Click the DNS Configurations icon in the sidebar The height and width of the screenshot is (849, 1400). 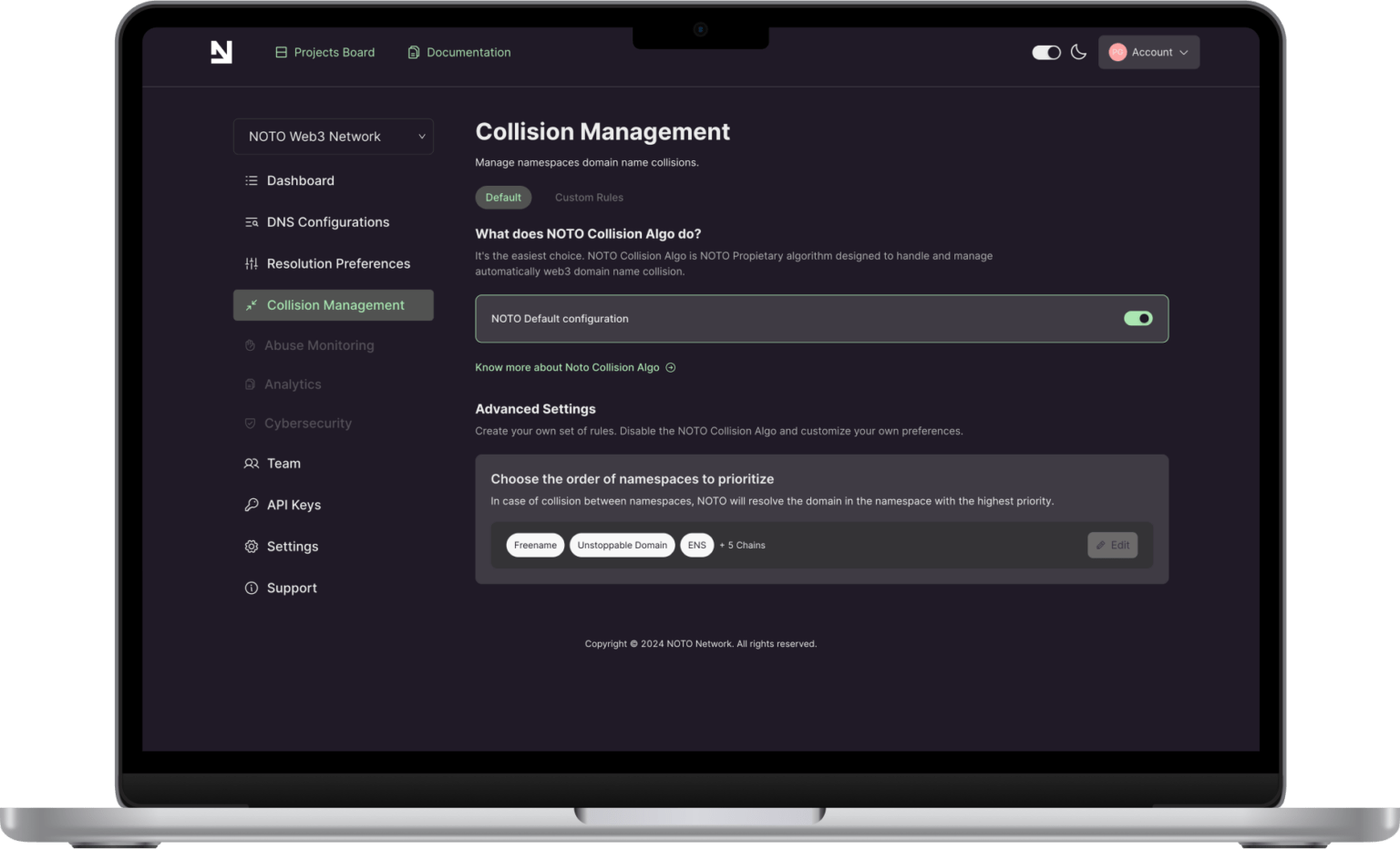point(252,221)
